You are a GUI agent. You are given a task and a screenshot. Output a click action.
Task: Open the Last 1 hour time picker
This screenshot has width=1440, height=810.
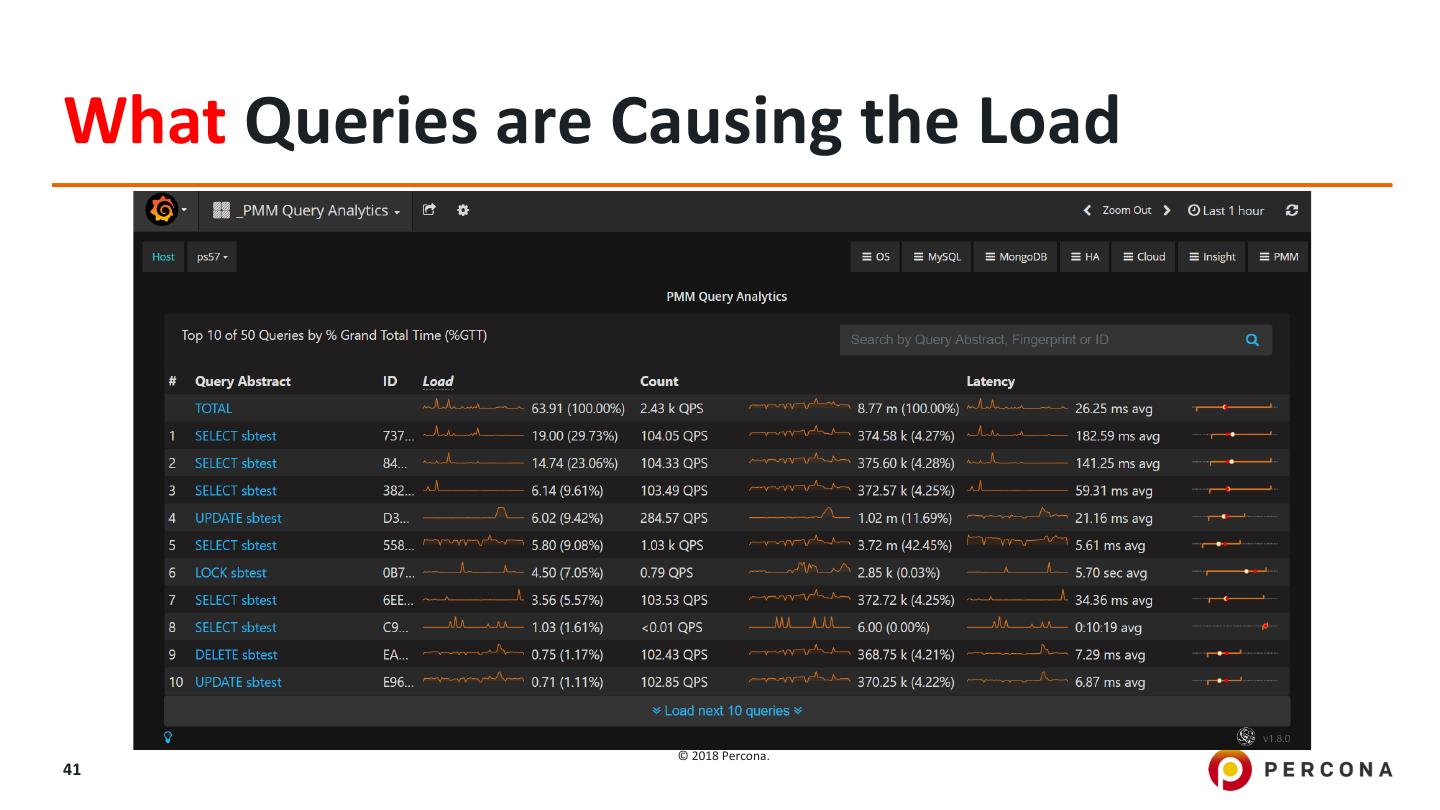(x=1226, y=210)
